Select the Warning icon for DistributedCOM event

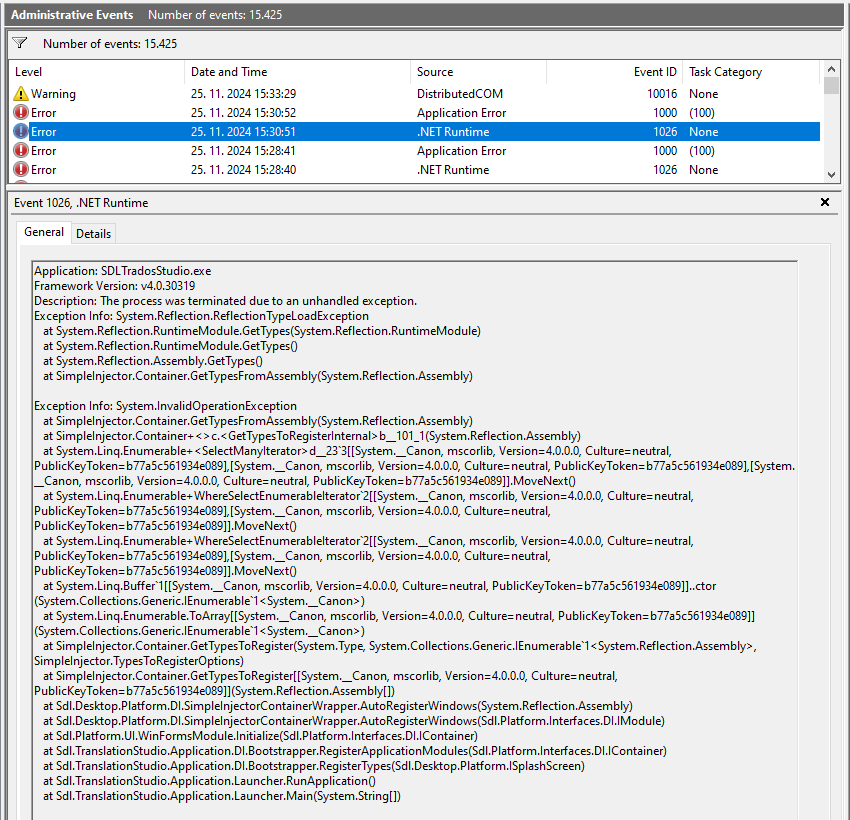point(21,94)
